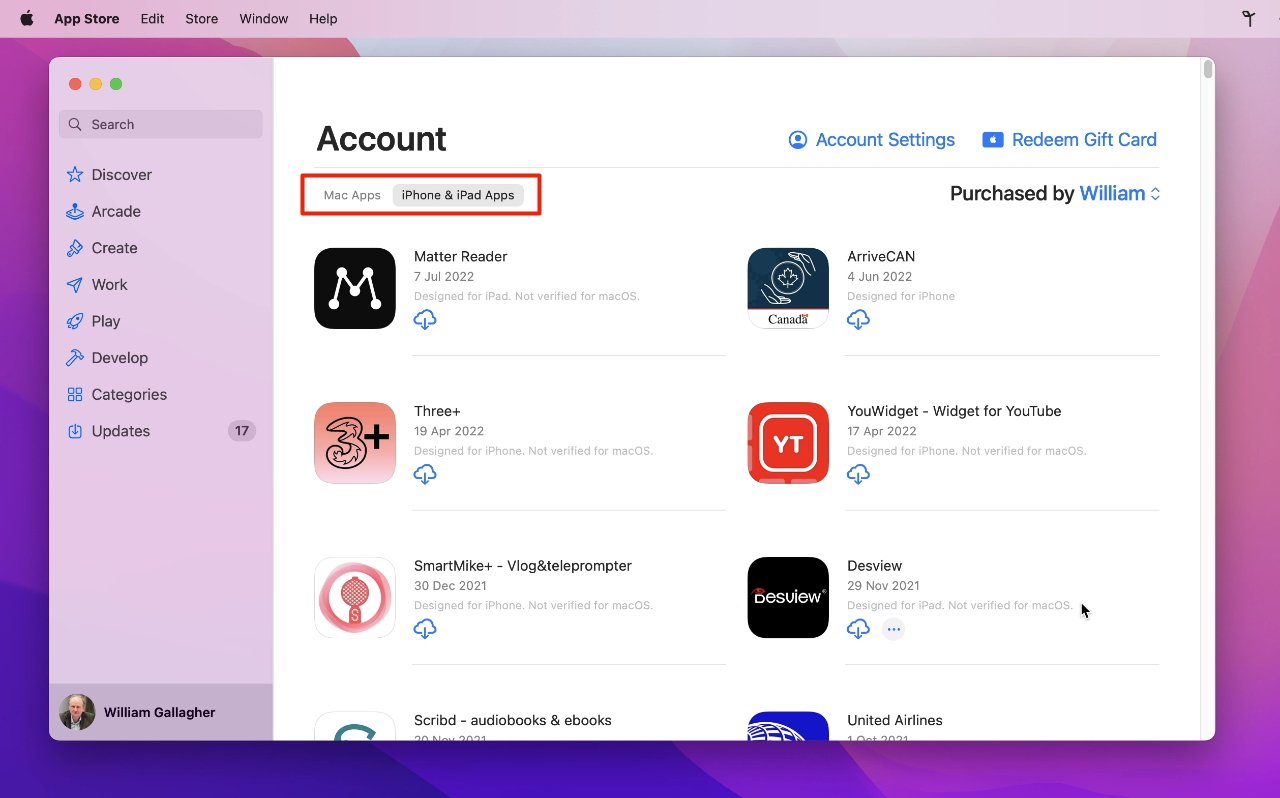Download SmartMike+ via cloud icon
The width and height of the screenshot is (1280, 798).
(x=425, y=628)
